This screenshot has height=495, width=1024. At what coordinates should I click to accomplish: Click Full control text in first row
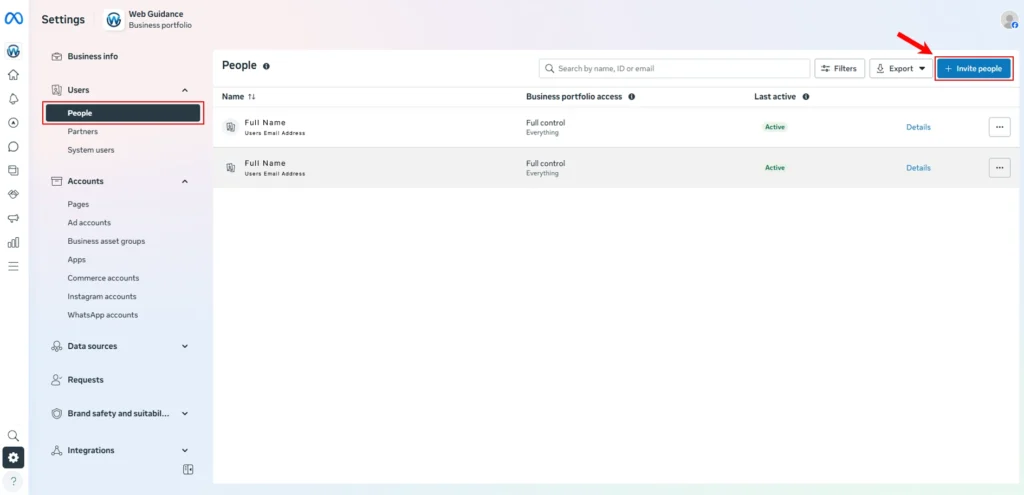click(545, 123)
